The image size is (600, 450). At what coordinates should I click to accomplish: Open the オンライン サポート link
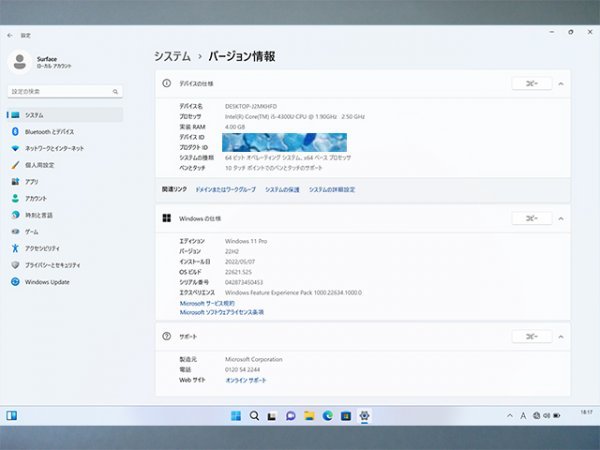click(246, 380)
